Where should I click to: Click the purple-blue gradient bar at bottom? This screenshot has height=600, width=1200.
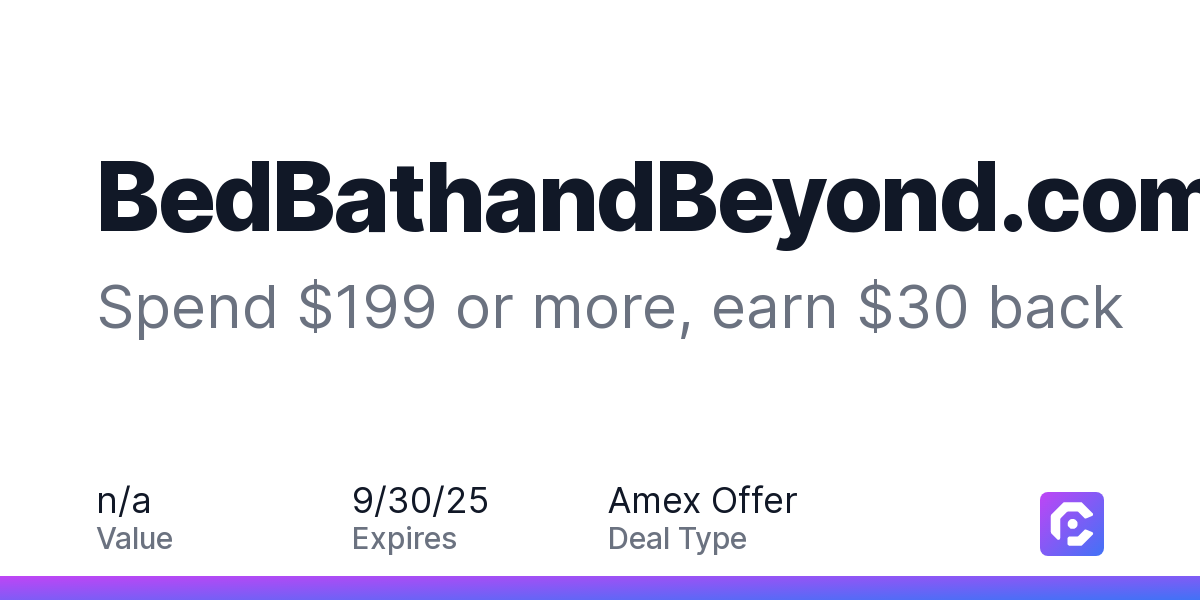(x=600, y=588)
